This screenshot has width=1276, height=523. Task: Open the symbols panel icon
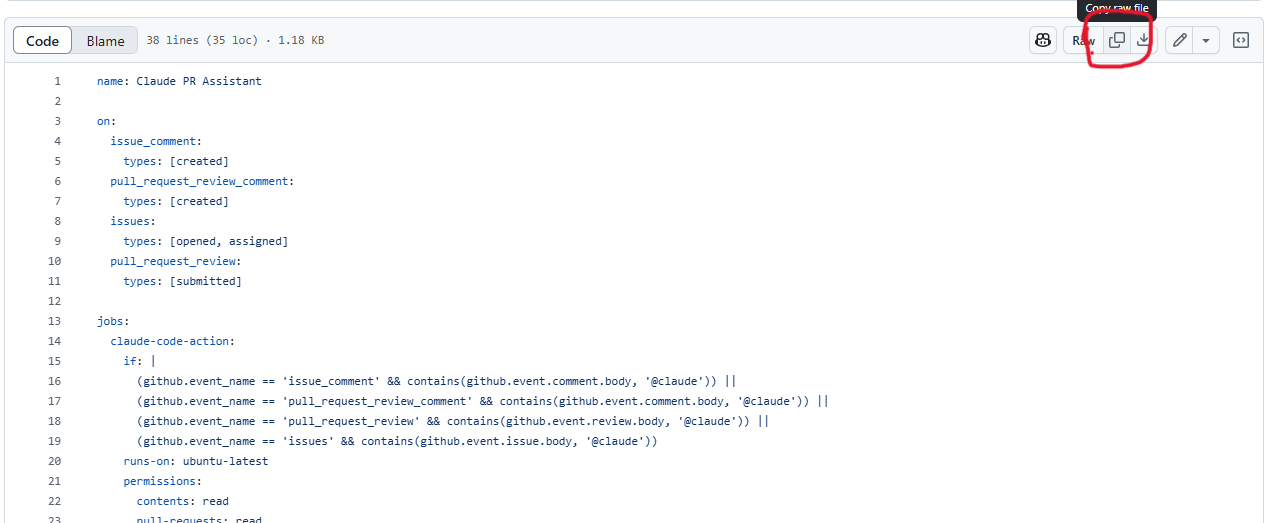(x=1241, y=40)
